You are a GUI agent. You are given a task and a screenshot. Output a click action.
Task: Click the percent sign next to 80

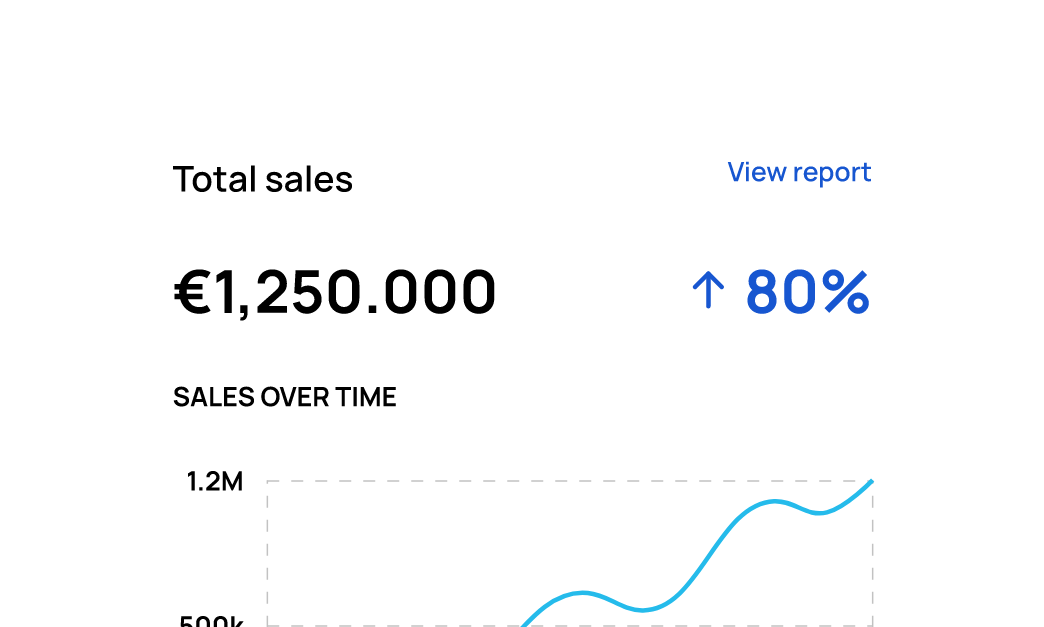(x=841, y=292)
